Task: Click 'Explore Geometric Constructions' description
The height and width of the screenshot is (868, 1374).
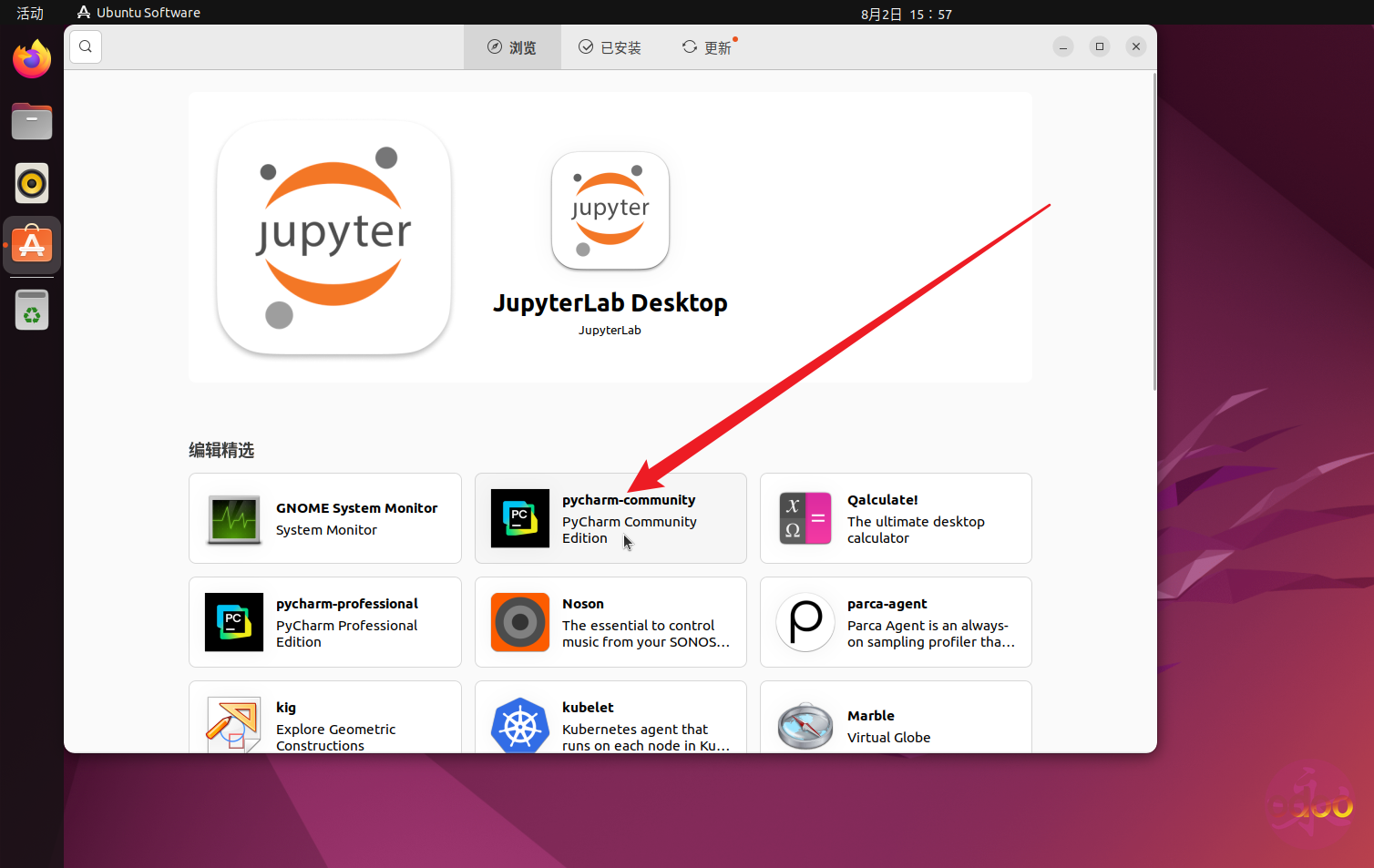Action: 335,737
